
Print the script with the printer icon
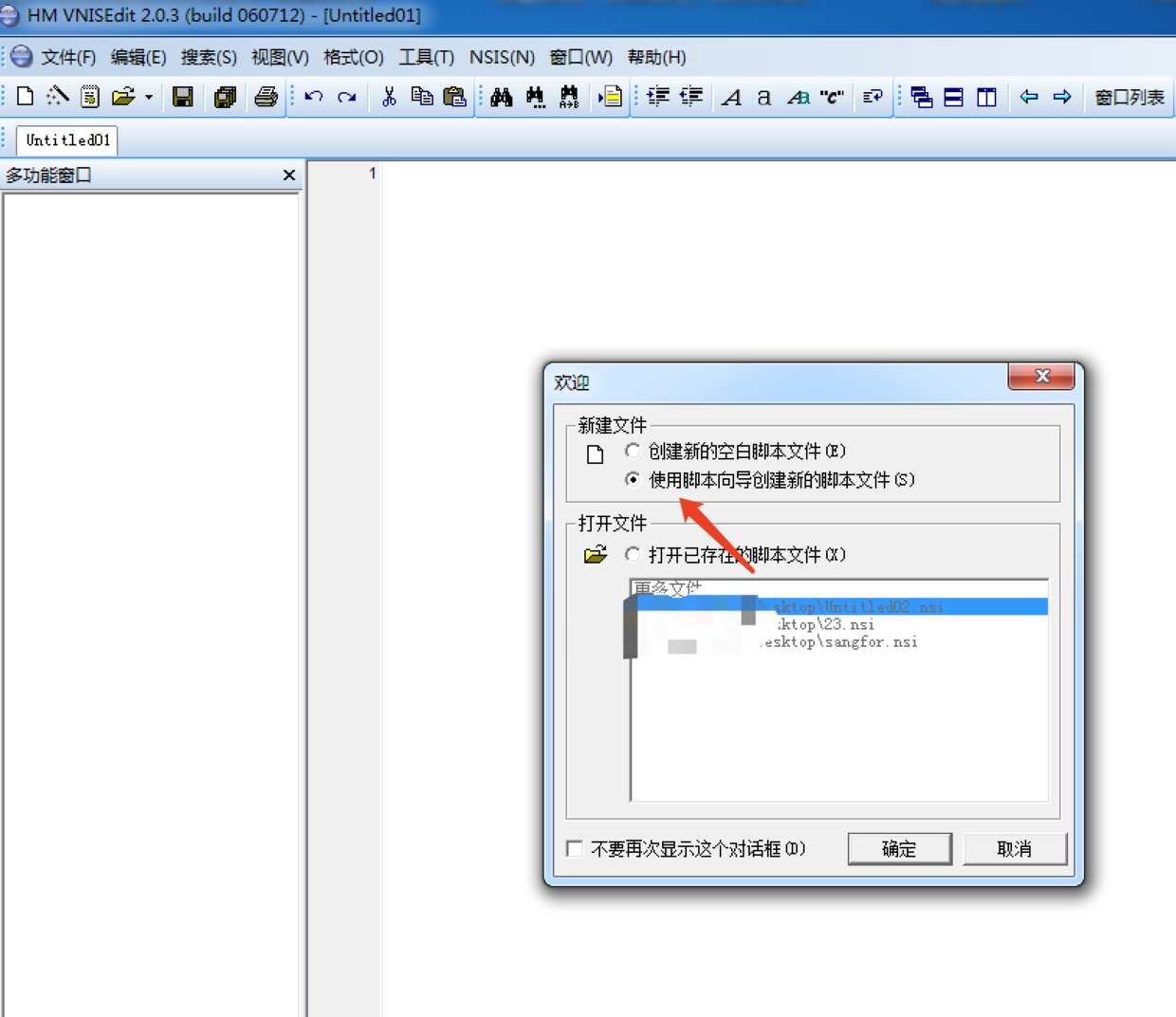[x=266, y=96]
